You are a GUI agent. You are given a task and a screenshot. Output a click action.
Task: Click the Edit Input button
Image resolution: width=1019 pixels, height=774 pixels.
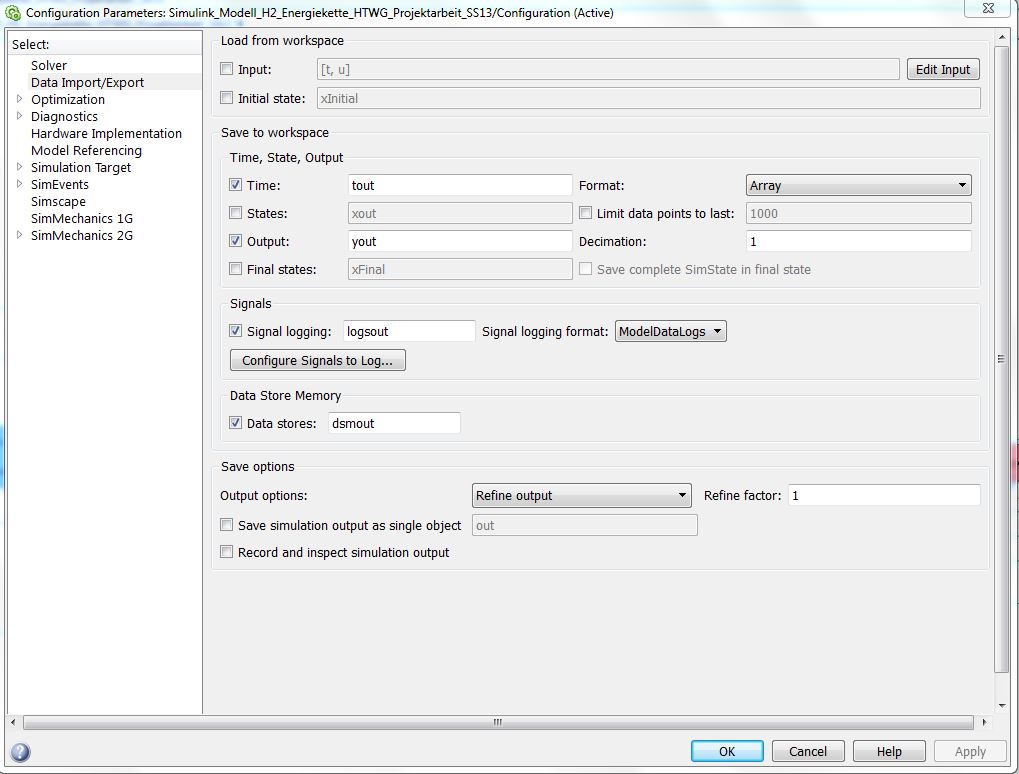click(942, 70)
